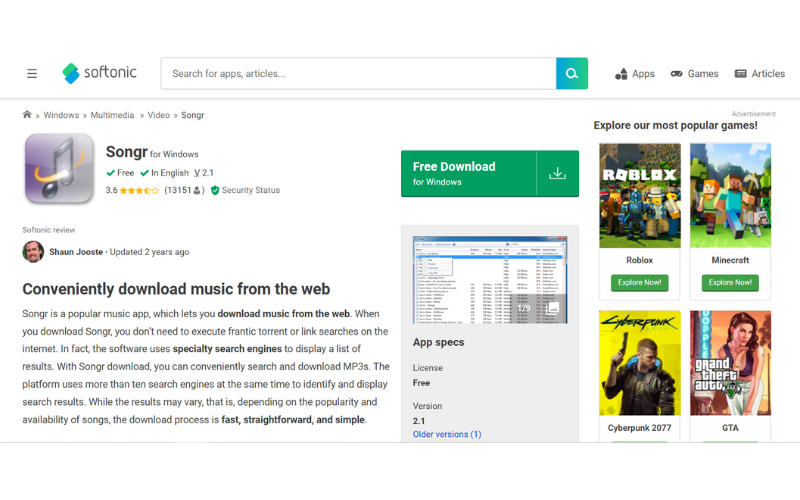
Task: Click Explore Now under Roblox
Action: [x=639, y=283]
